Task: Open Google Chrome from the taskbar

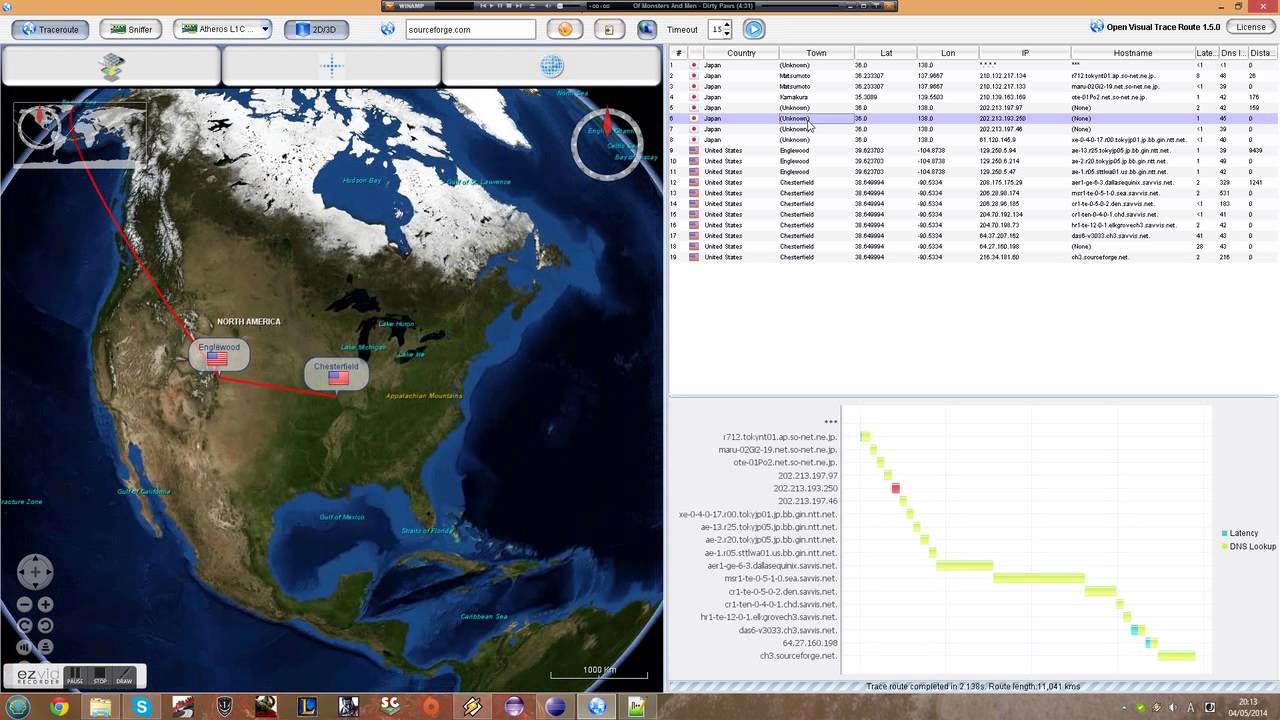Action: pos(60,707)
